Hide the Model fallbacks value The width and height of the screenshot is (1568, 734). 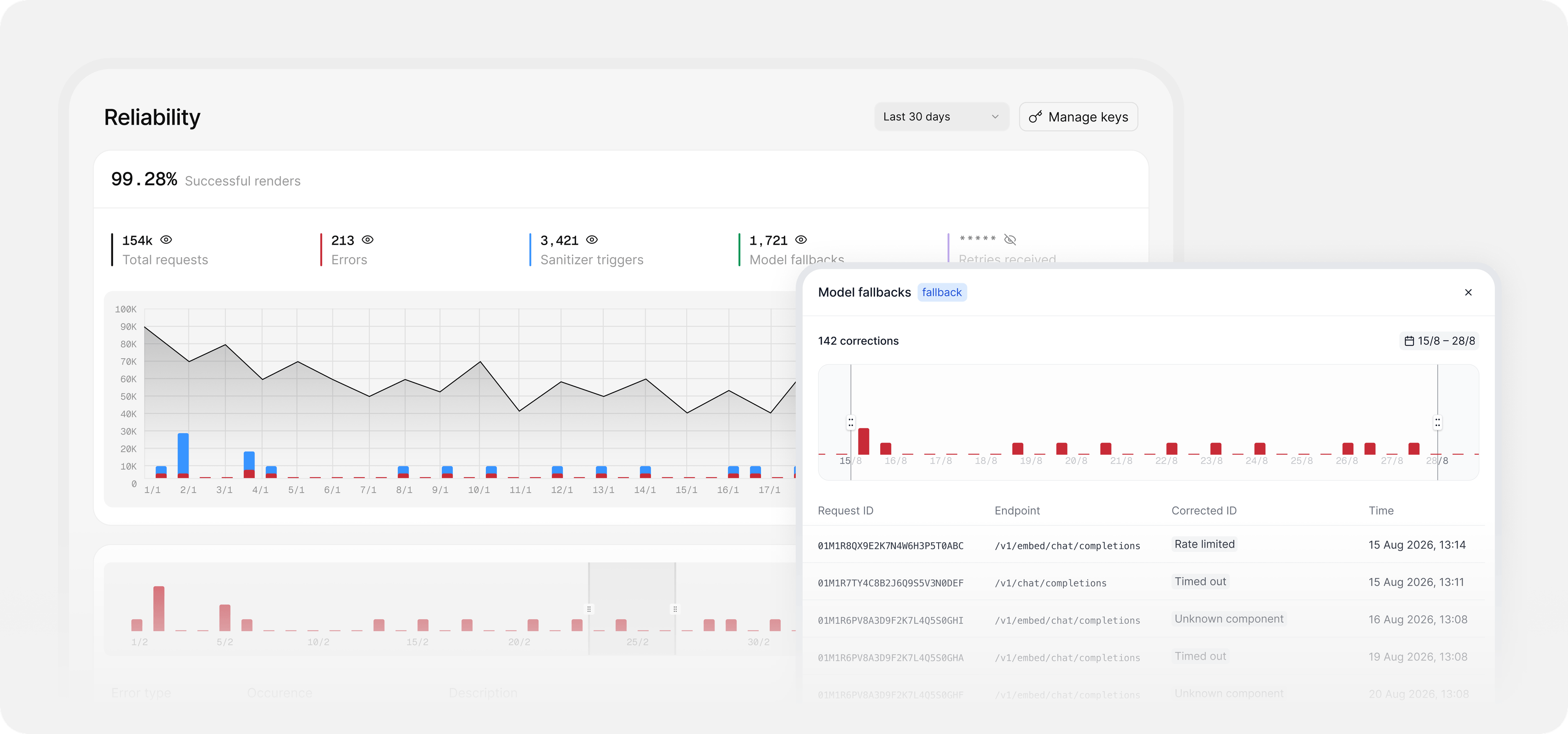click(x=801, y=240)
